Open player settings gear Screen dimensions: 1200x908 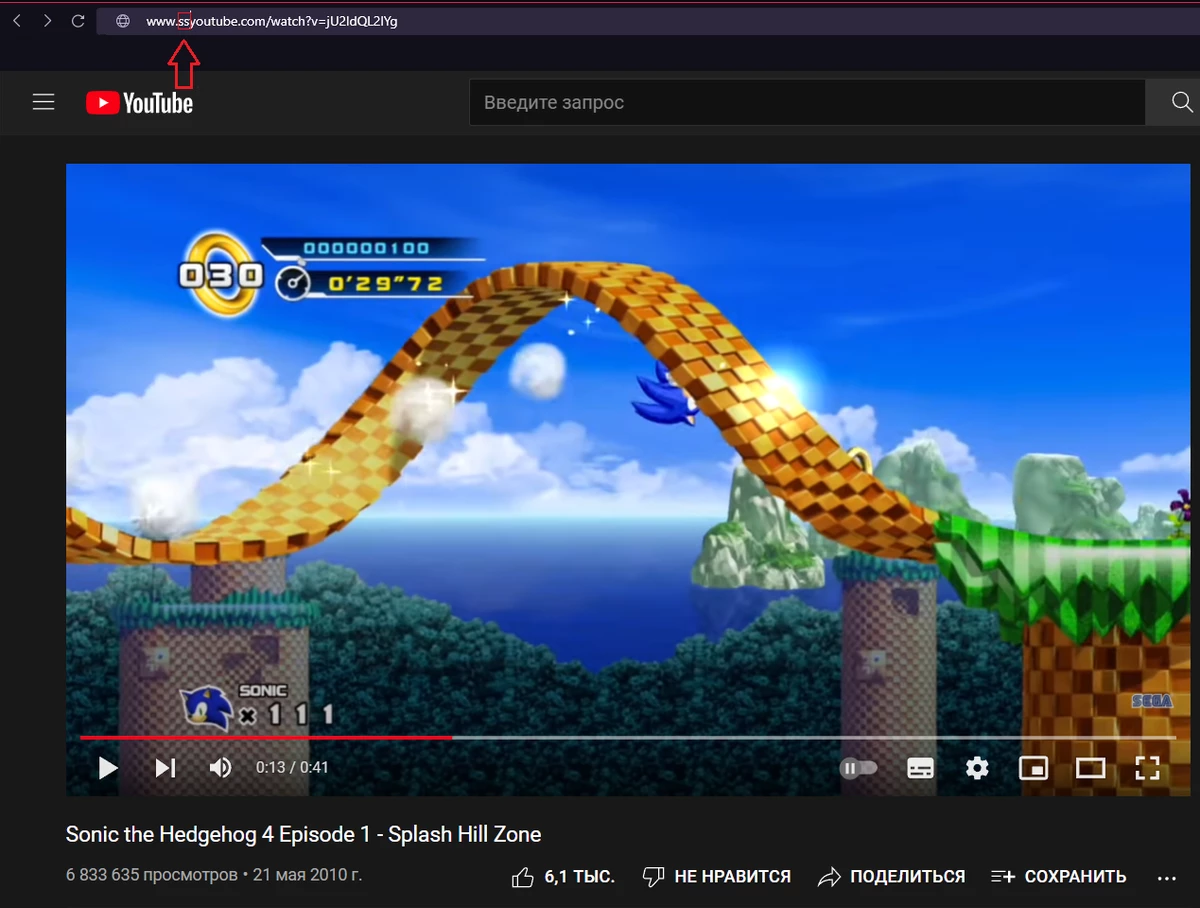click(x=977, y=768)
